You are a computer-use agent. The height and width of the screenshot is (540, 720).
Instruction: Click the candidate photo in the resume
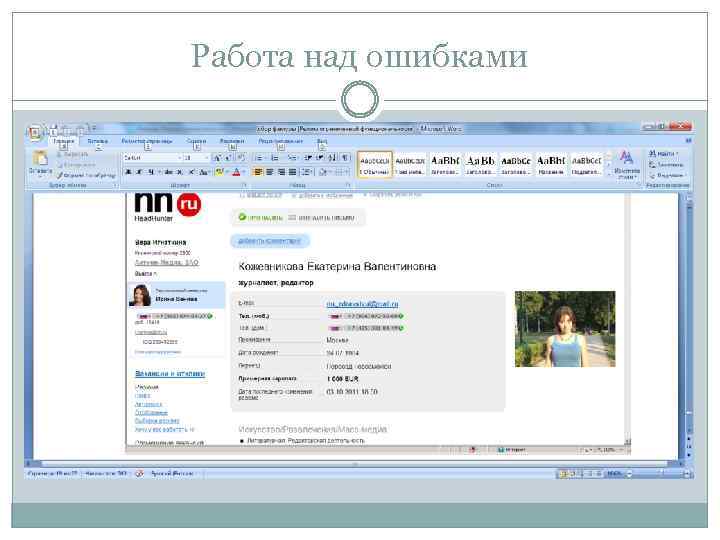tap(565, 329)
